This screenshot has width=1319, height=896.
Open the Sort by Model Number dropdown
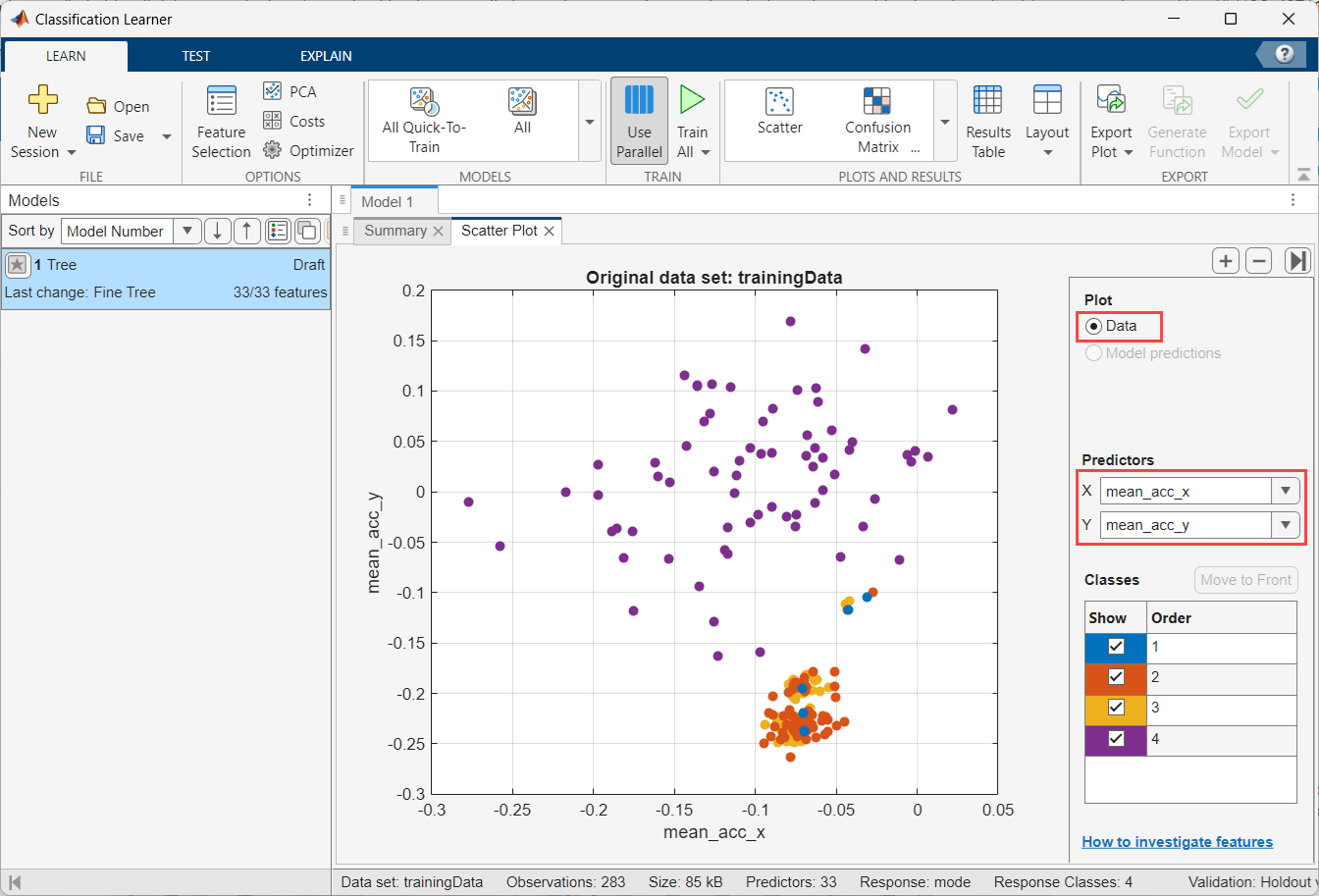186,232
